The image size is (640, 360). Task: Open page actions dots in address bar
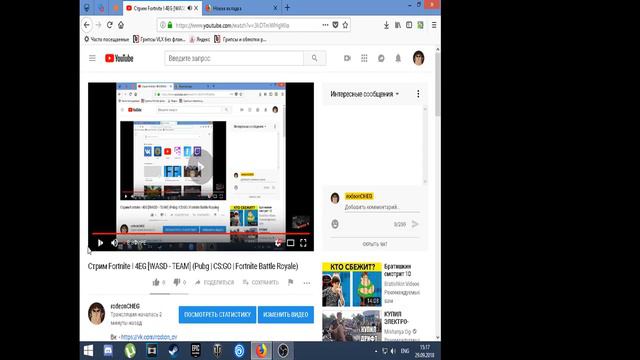click(325, 25)
